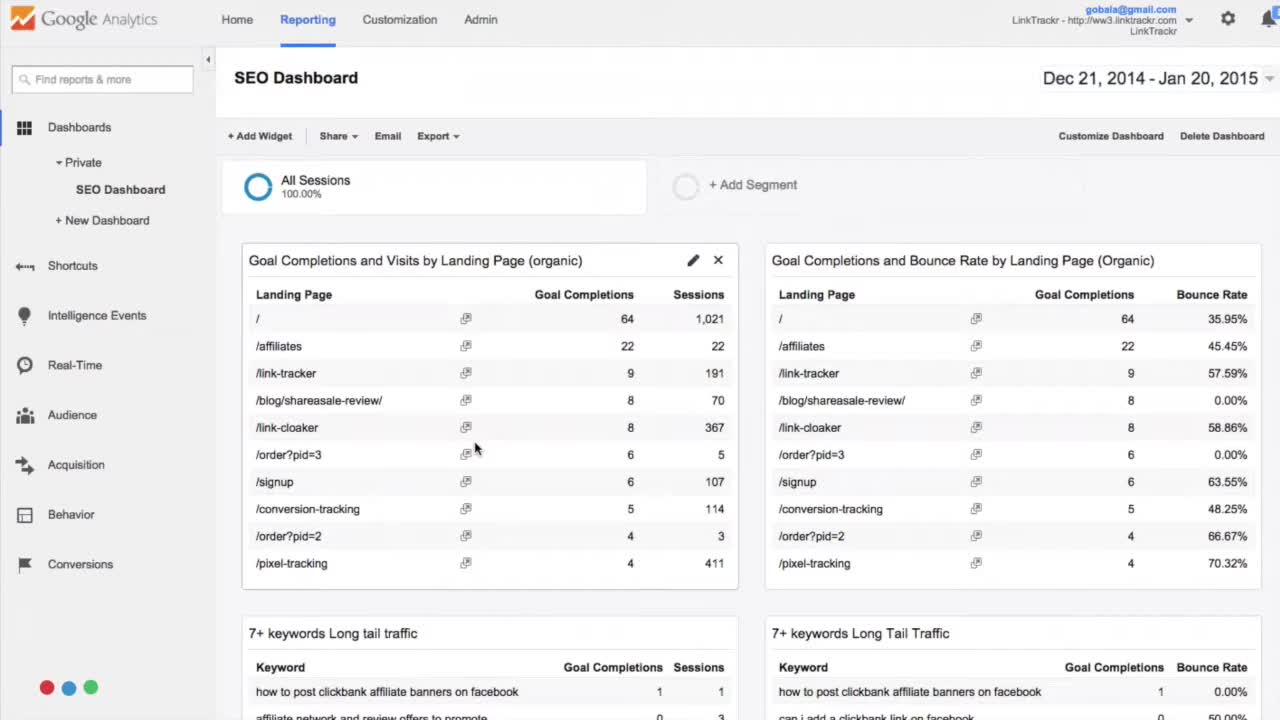
Task: Click the green dot at bottom left
Action: point(91,687)
